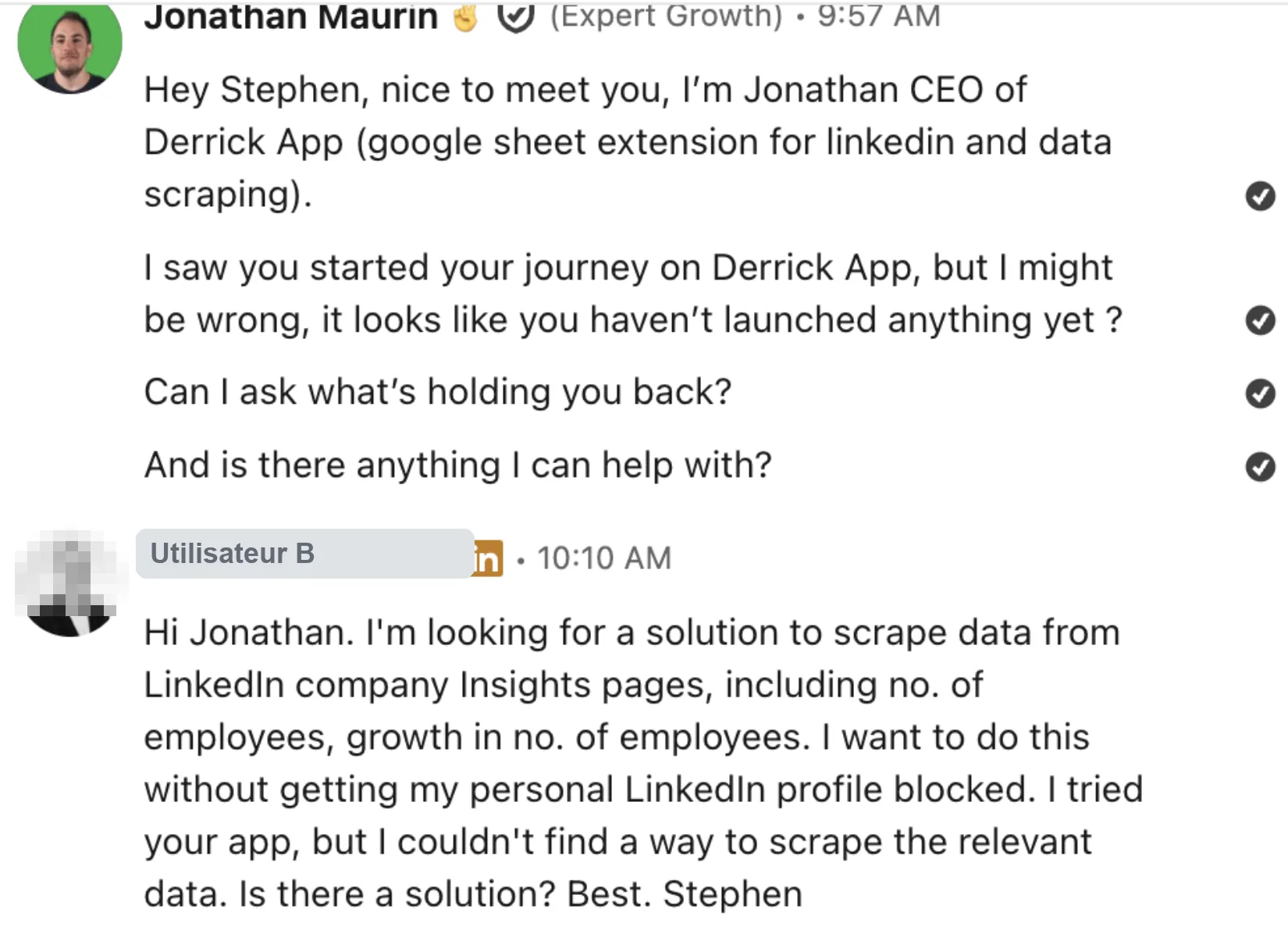Open the Jonathan Maurin sender name
Image resolution: width=1288 pixels, height=948 pixels.
290,16
